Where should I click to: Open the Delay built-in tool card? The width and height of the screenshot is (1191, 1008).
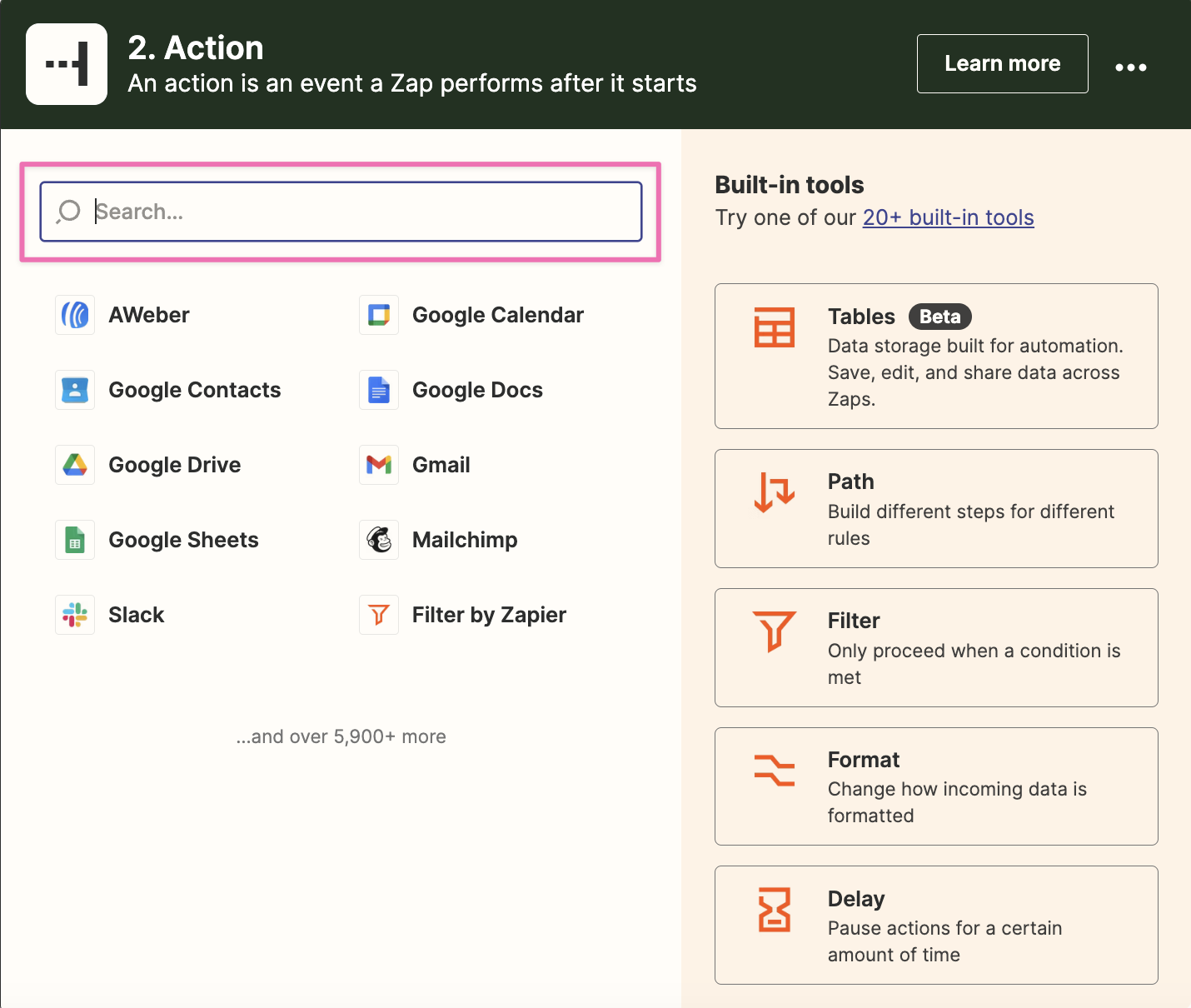coord(936,925)
